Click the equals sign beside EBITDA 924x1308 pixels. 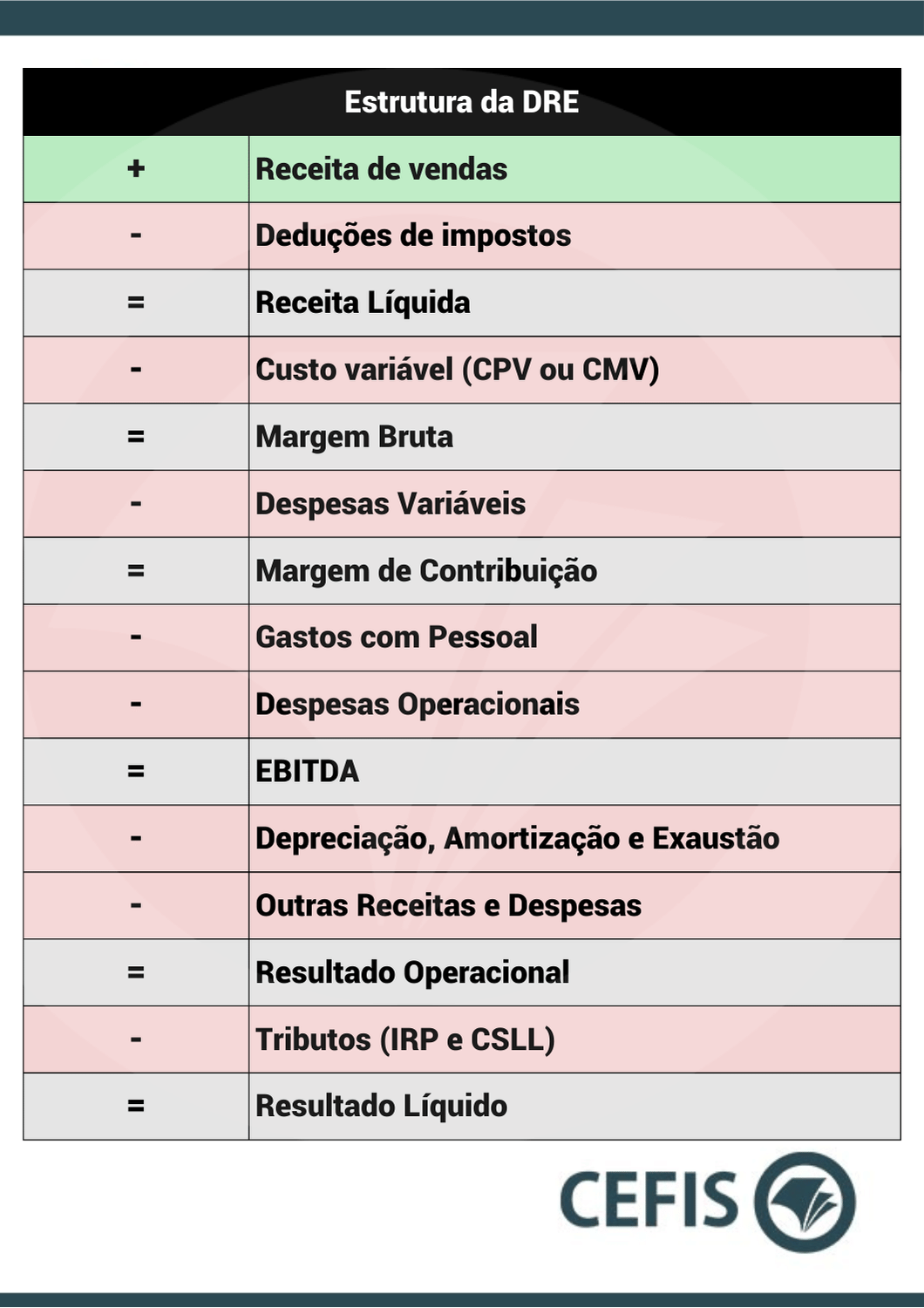(136, 772)
